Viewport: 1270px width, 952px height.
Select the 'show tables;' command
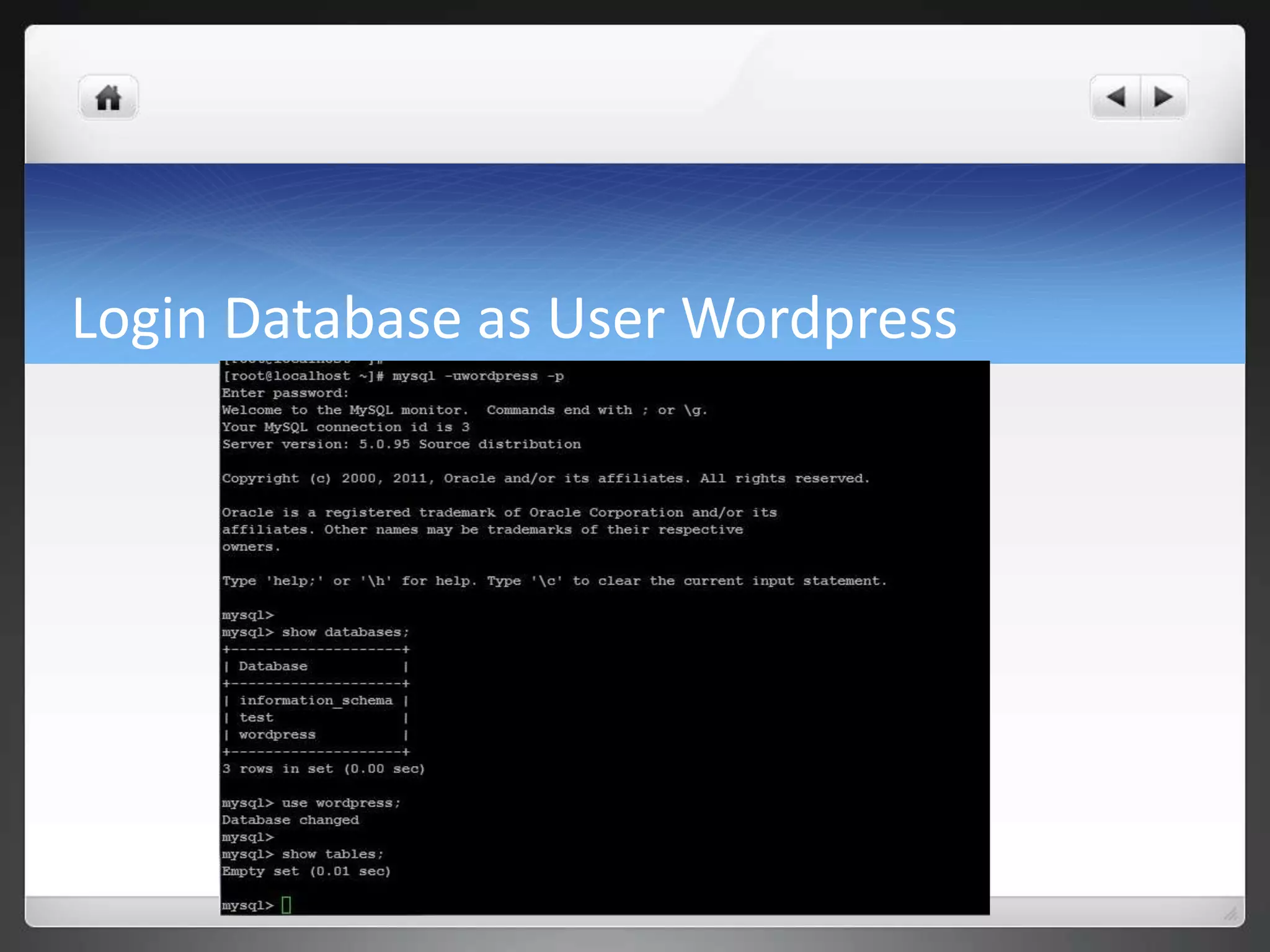click(333, 854)
